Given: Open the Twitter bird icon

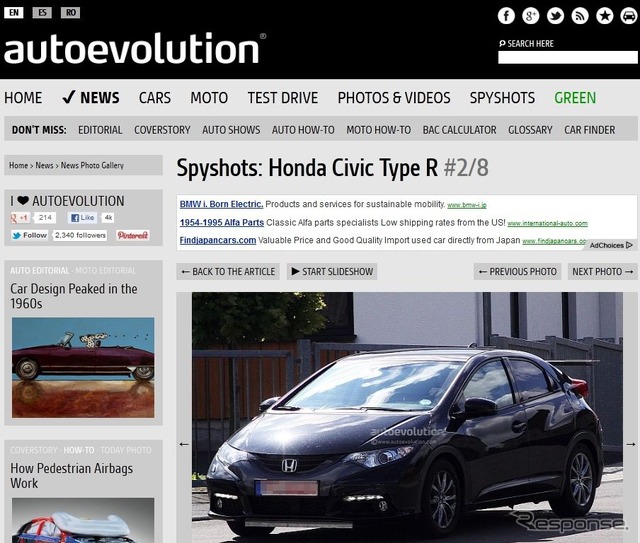Looking at the screenshot, I should coord(555,16).
